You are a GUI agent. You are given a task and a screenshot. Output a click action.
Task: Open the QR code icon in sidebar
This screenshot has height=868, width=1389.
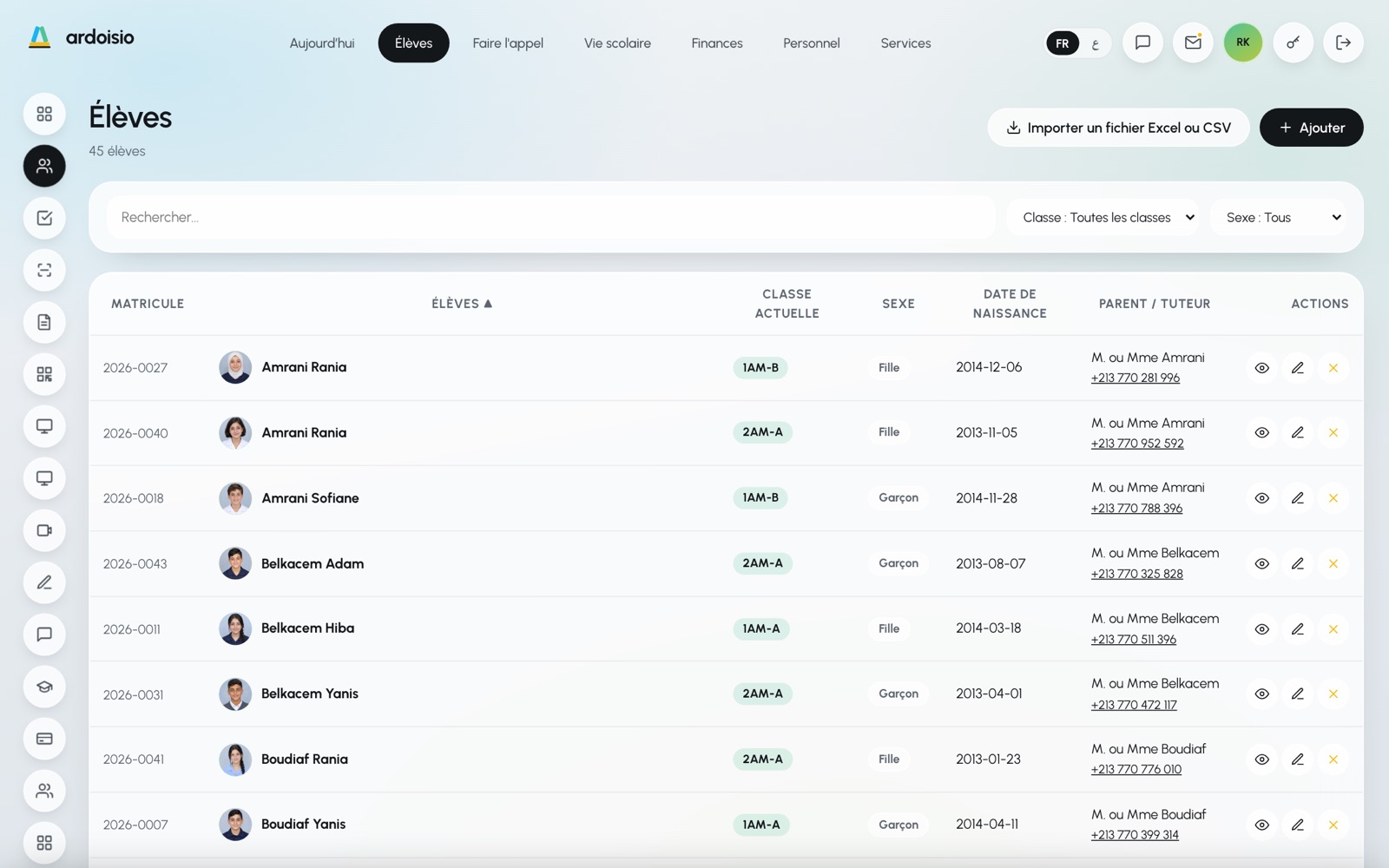[44, 374]
